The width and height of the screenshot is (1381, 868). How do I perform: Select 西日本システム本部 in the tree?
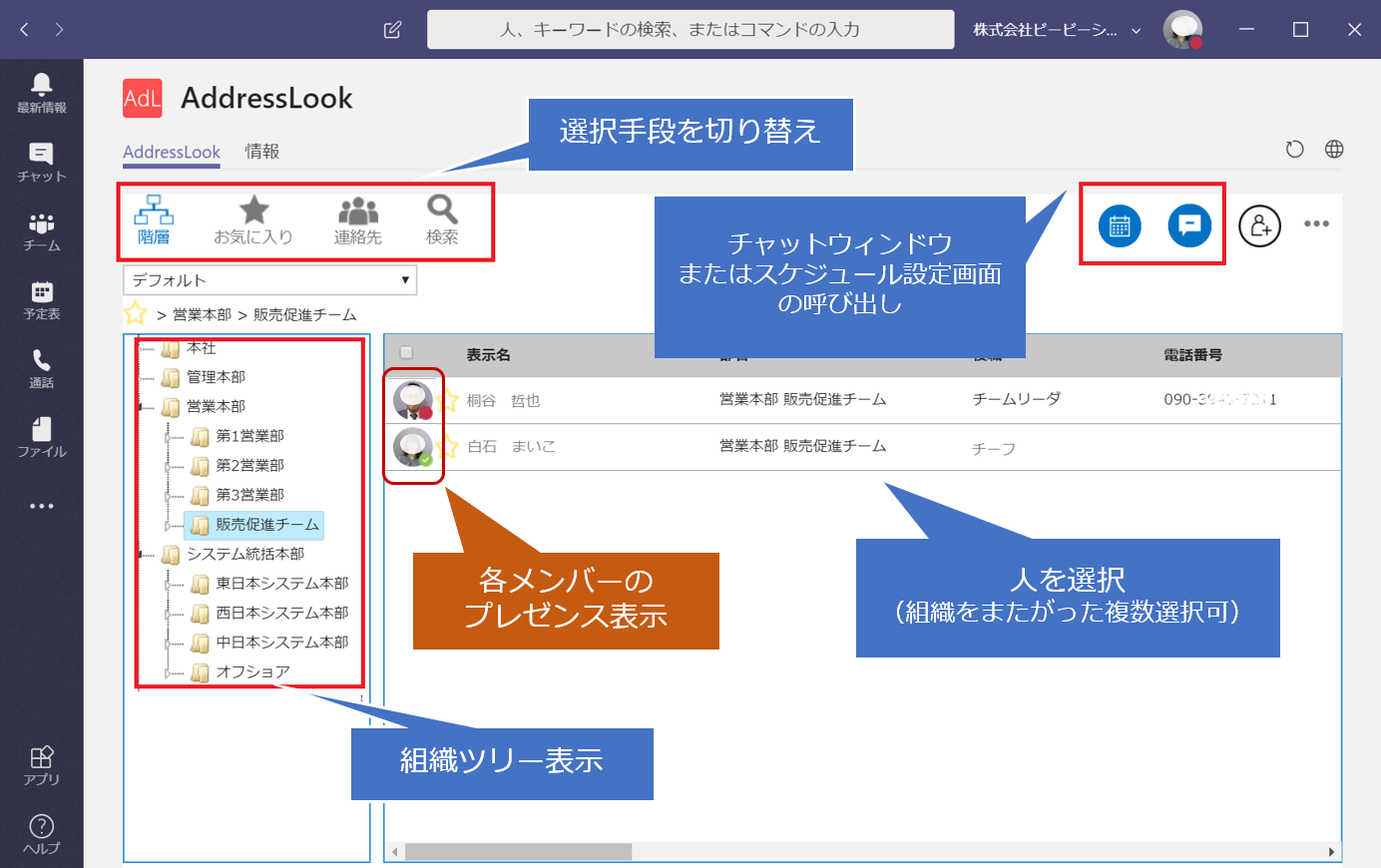[x=282, y=613]
